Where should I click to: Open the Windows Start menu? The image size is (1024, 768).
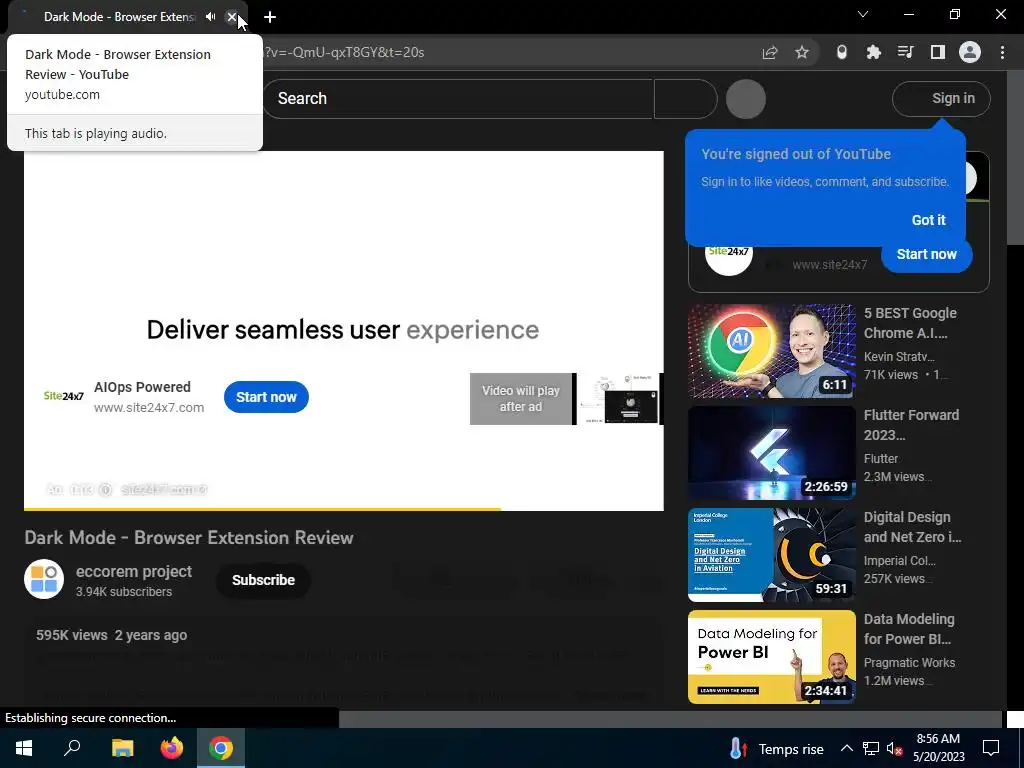(x=24, y=748)
